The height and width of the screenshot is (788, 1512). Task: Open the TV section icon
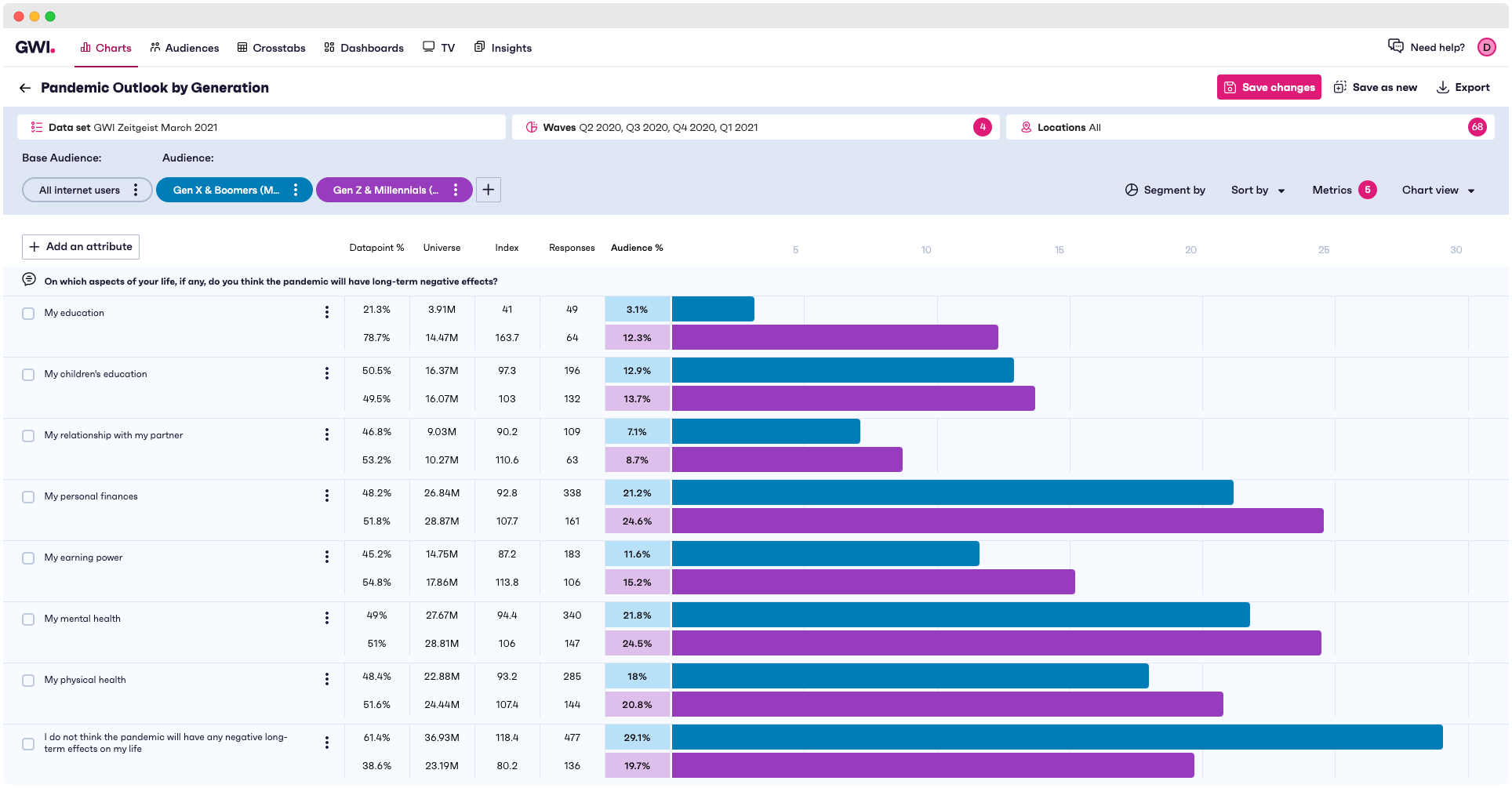[x=427, y=47]
